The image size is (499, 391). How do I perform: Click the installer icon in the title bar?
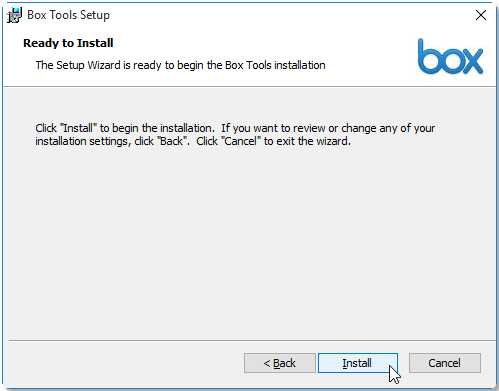[x=14, y=15]
